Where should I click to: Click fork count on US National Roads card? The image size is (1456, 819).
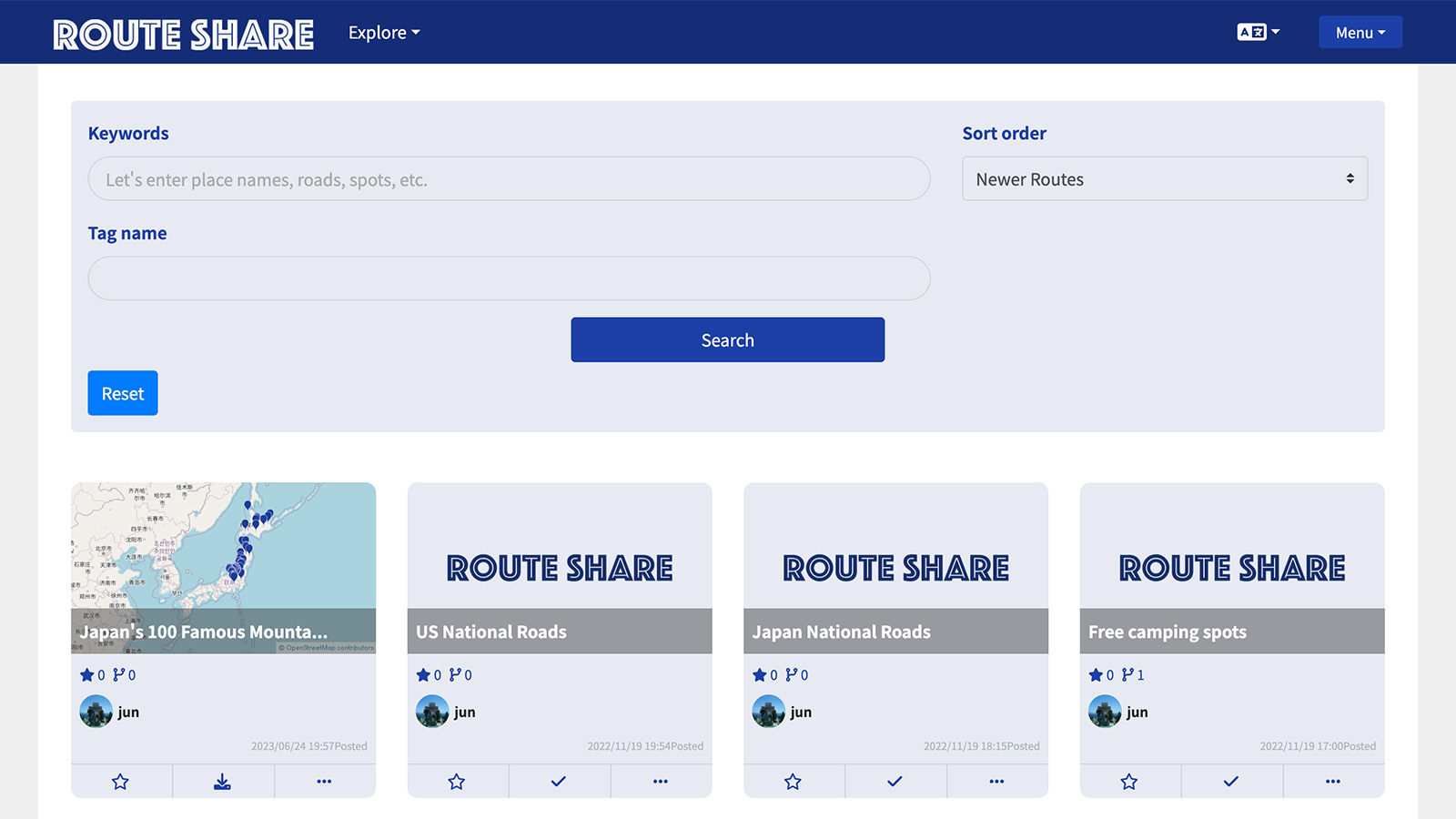pos(460,675)
